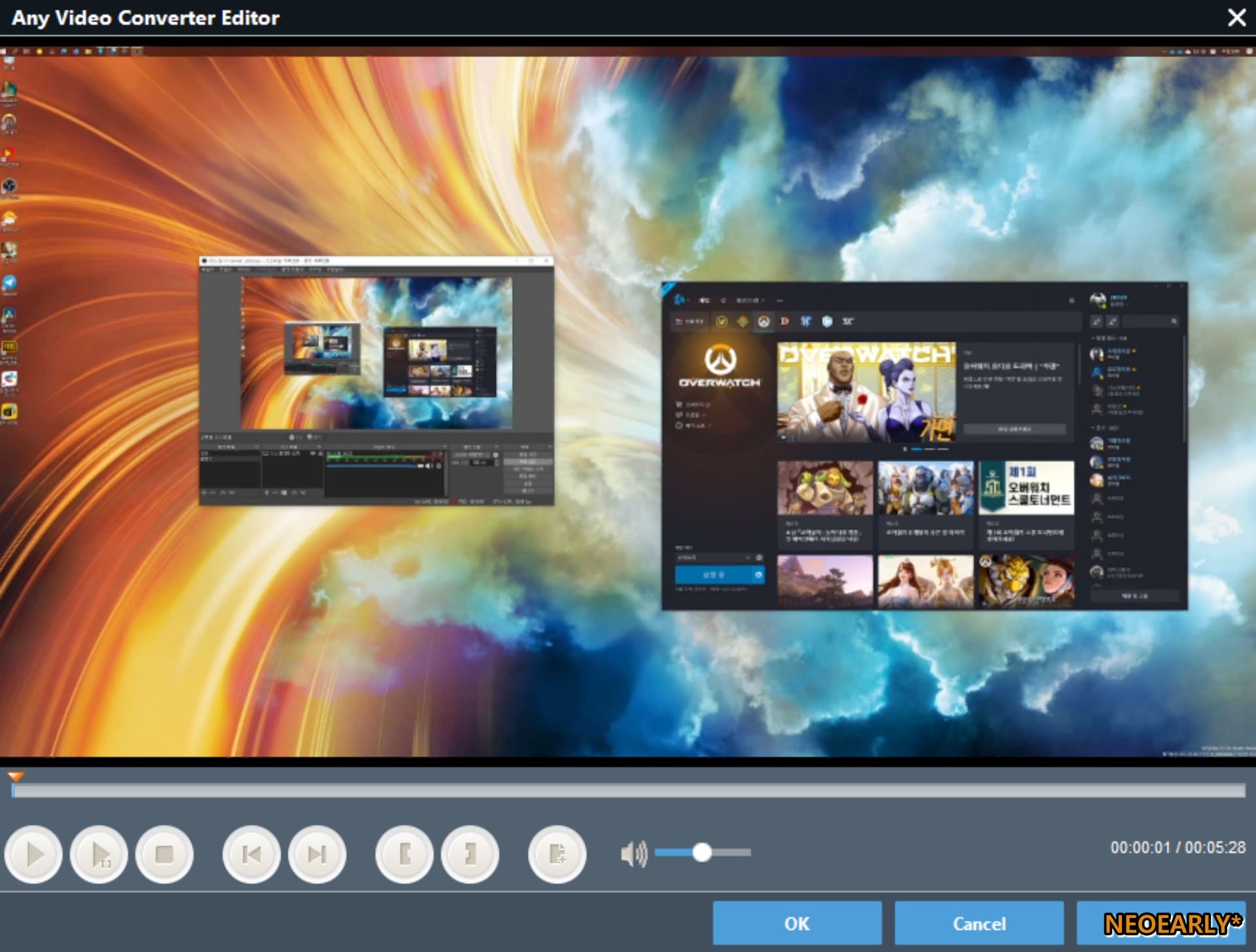
Task: Jump to the previous frame
Action: click(x=251, y=854)
